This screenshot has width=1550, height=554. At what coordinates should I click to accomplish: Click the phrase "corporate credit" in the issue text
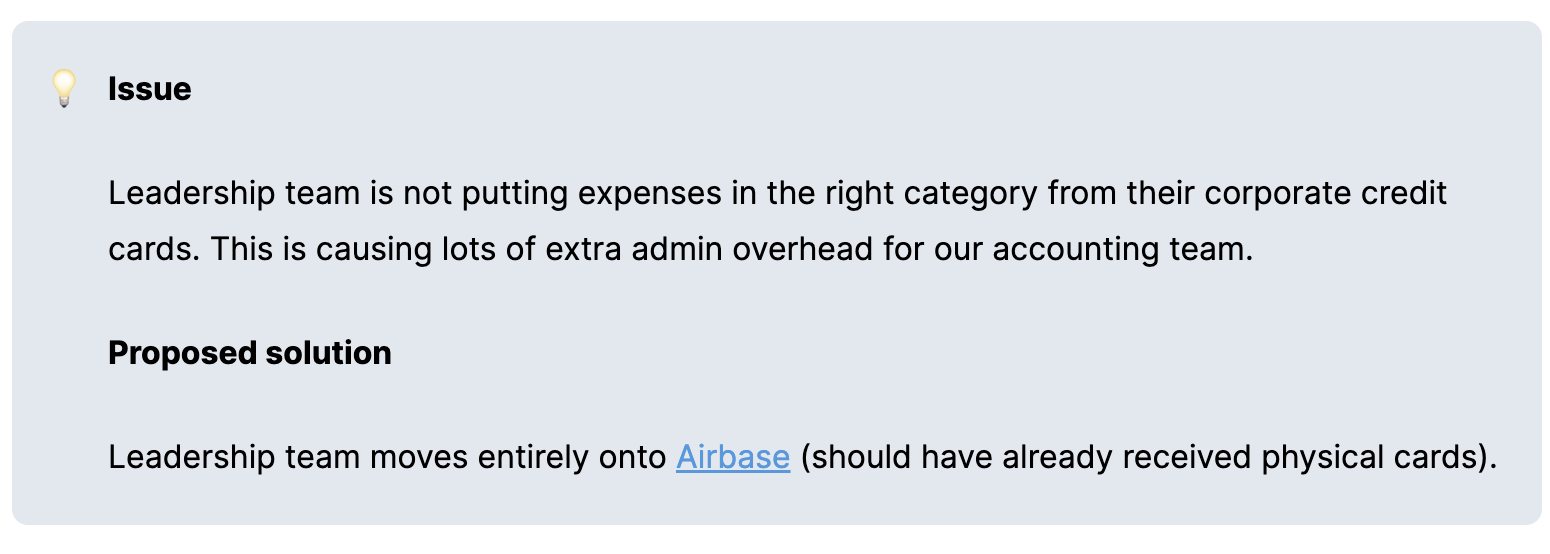tap(1325, 193)
